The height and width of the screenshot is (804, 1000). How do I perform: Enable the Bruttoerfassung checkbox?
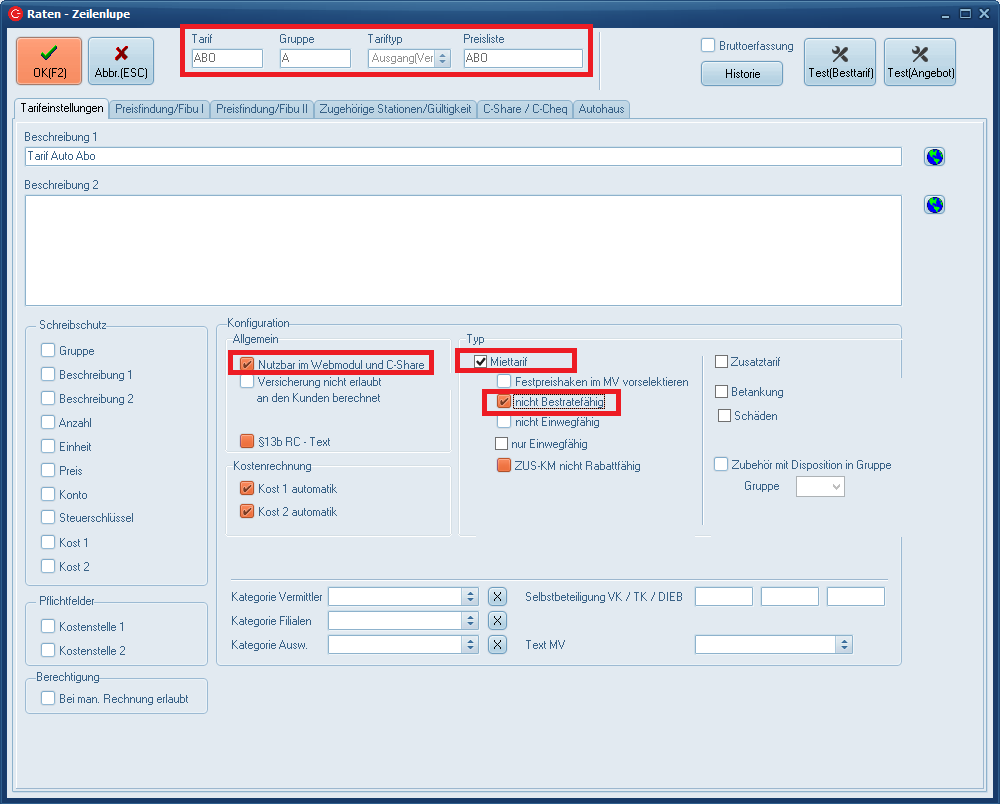coord(708,46)
